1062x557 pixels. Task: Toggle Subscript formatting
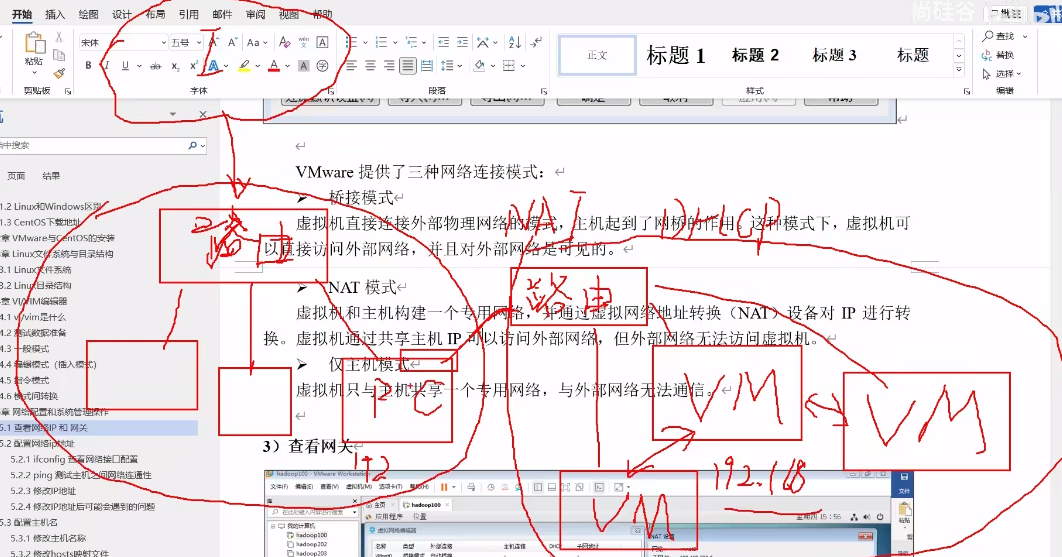175,66
